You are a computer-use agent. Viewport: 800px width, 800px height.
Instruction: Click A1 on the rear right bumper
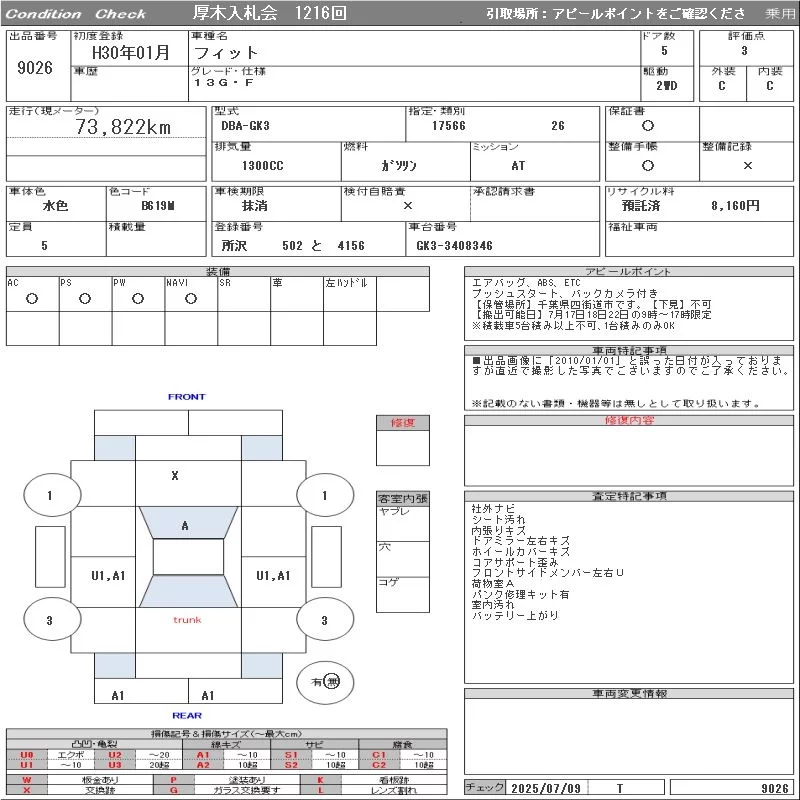pyautogui.click(x=208, y=695)
